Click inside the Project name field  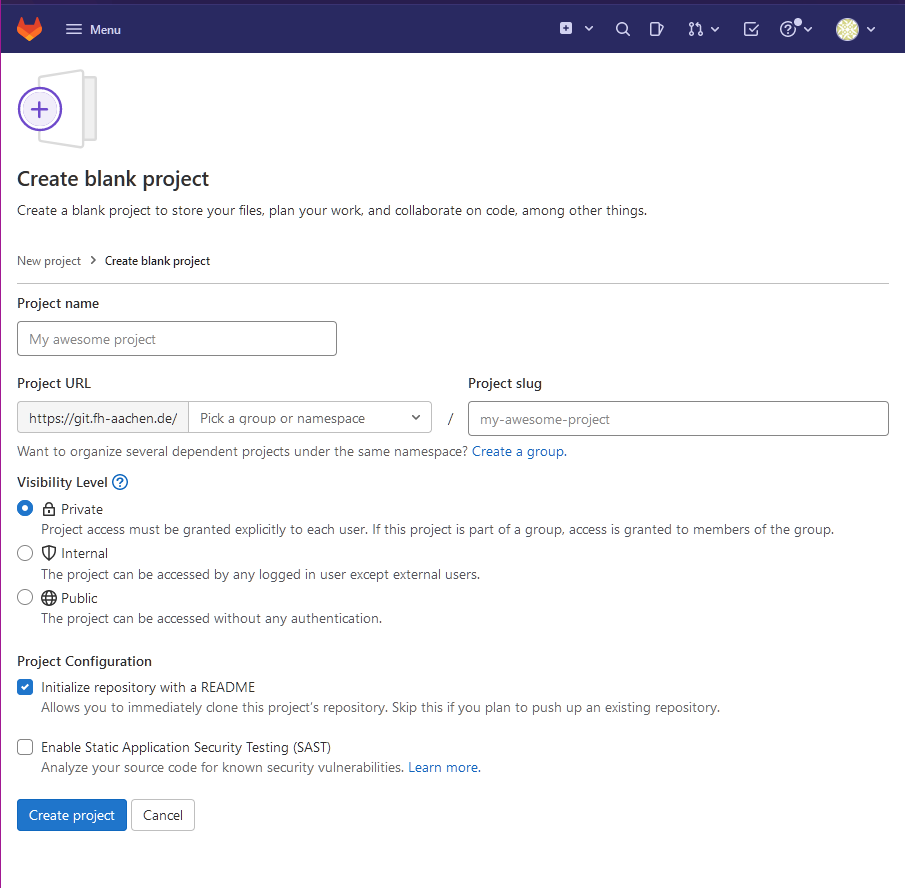[x=176, y=338]
